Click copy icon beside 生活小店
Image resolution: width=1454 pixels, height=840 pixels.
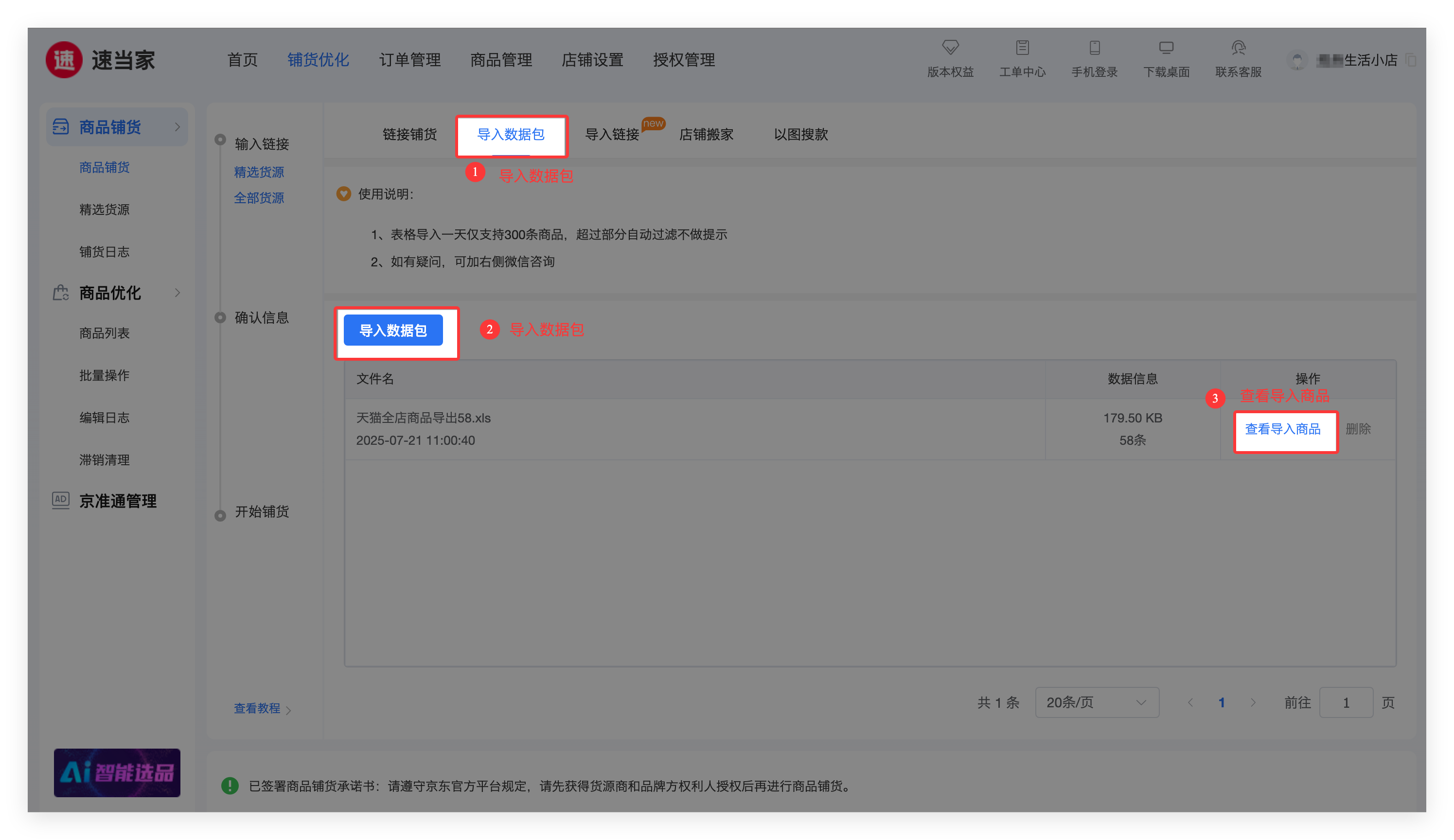(x=1411, y=60)
